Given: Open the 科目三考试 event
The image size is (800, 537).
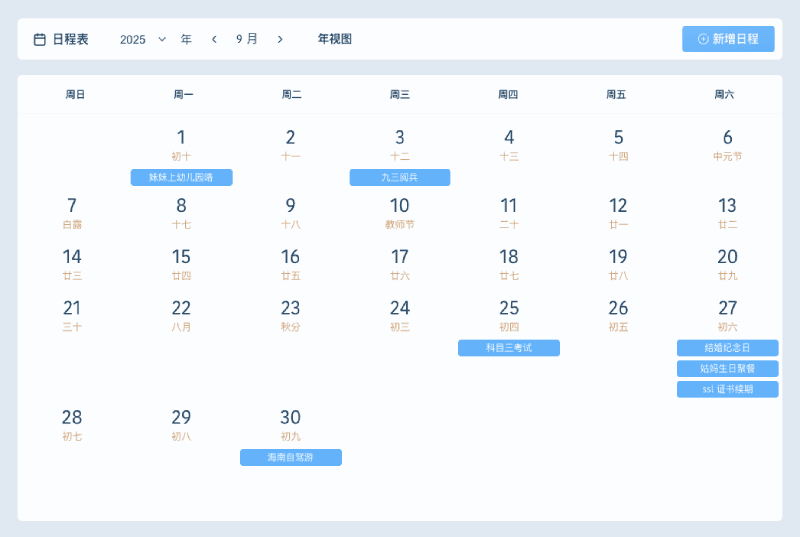Looking at the screenshot, I should (x=509, y=348).
